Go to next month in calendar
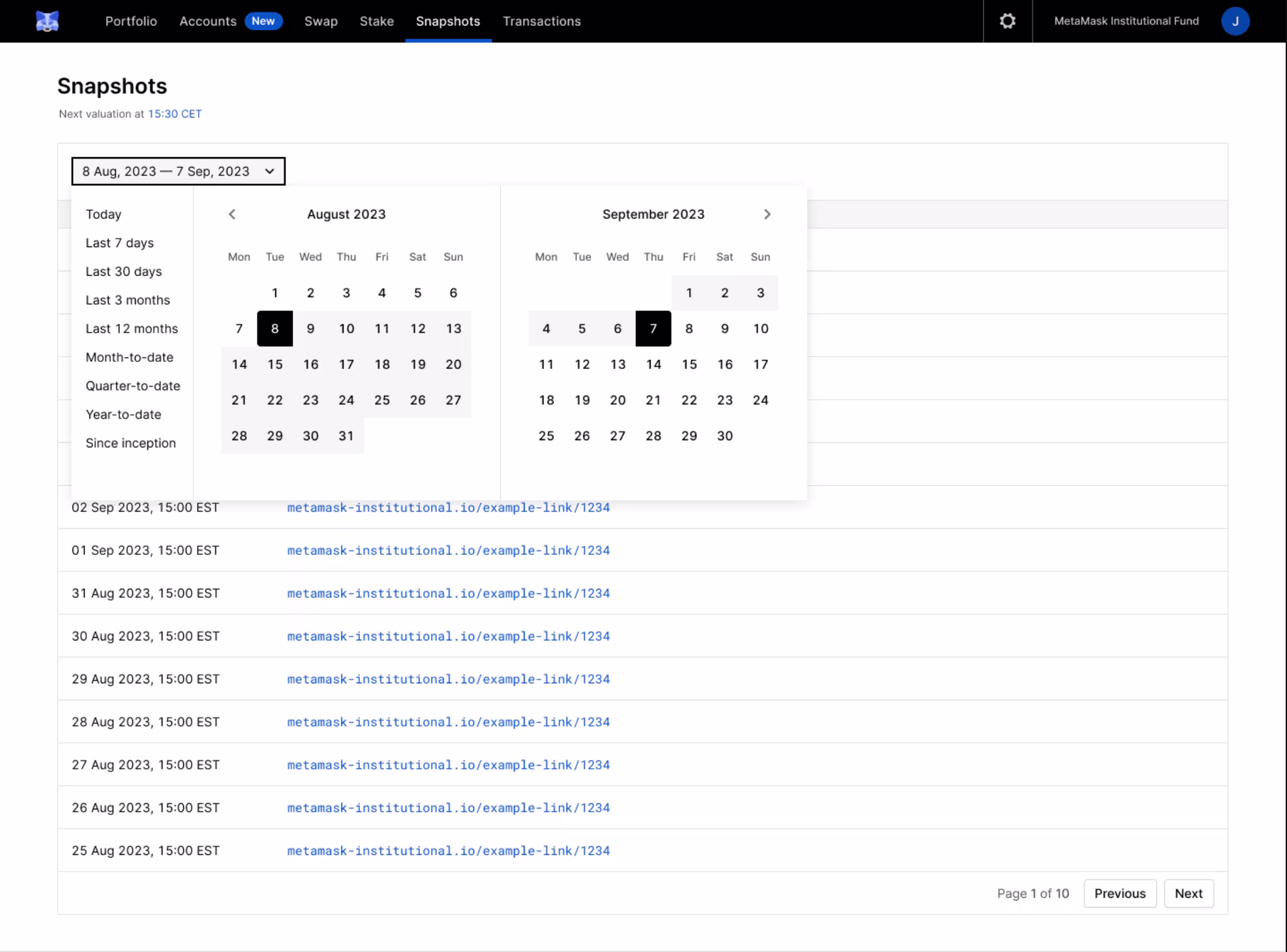This screenshot has height=952, width=1287. [x=767, y=215]
